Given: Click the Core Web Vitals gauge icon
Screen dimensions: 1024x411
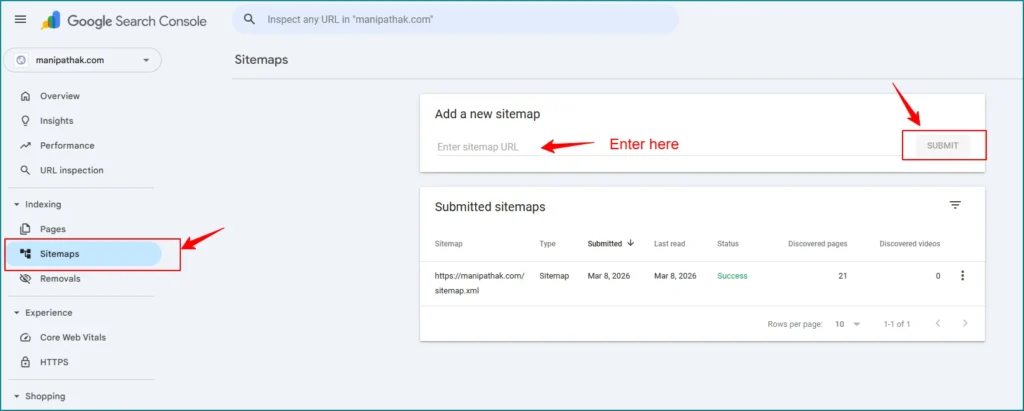Looking at the screenshot, I should coord(25,338).
